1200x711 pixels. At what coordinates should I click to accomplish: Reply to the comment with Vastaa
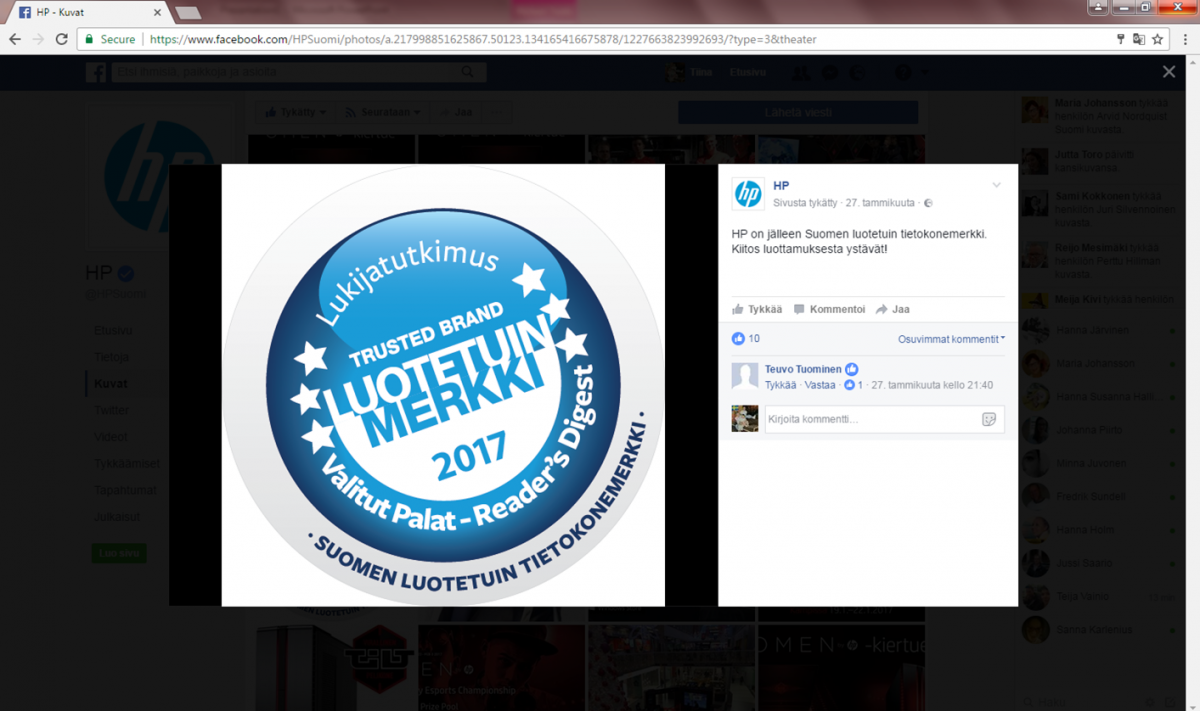(x=820, y=385)
